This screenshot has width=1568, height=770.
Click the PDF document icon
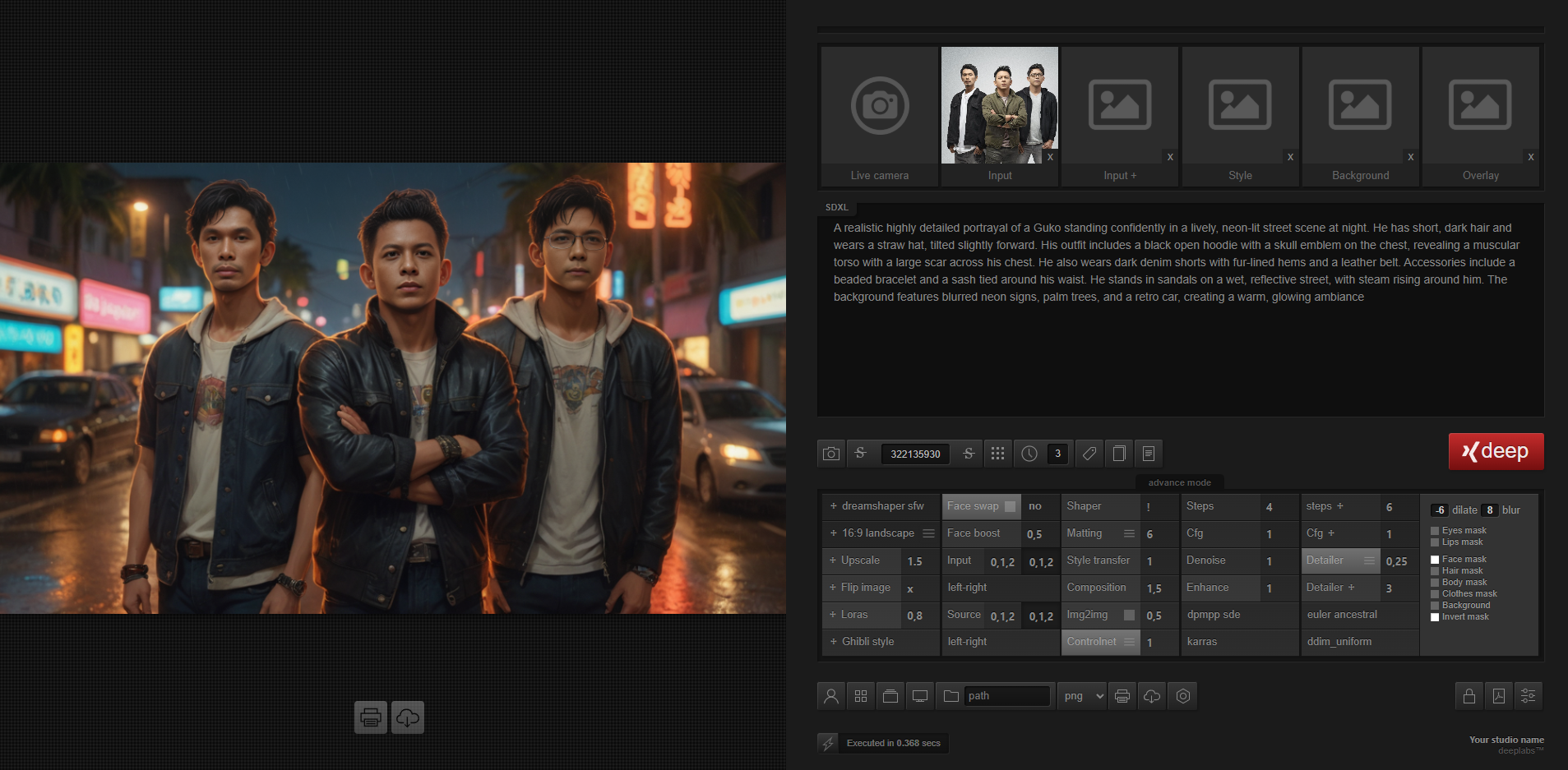1499,696
